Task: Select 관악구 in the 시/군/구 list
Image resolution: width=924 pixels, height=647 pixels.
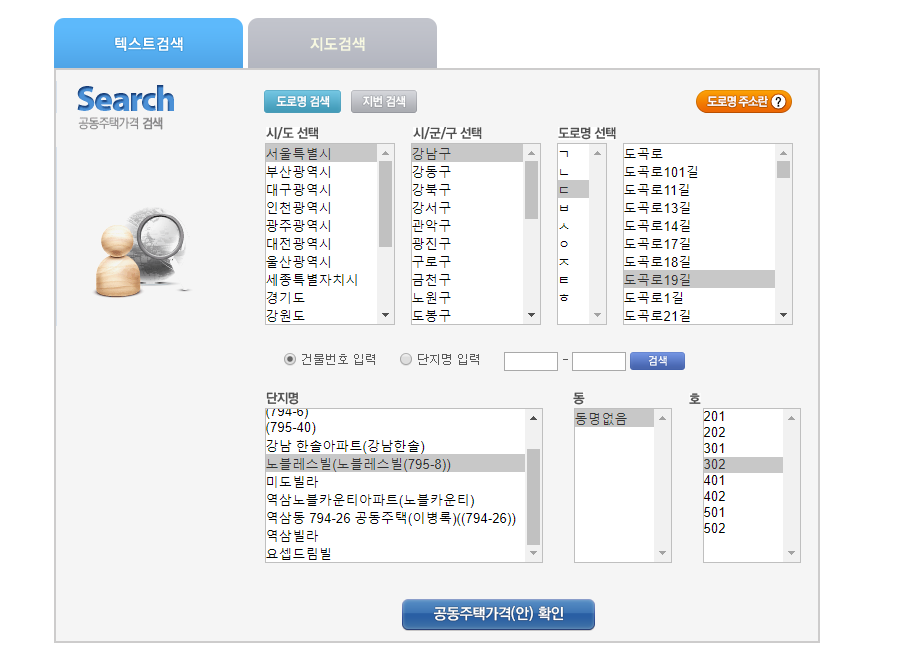Action: click(467, 225)
